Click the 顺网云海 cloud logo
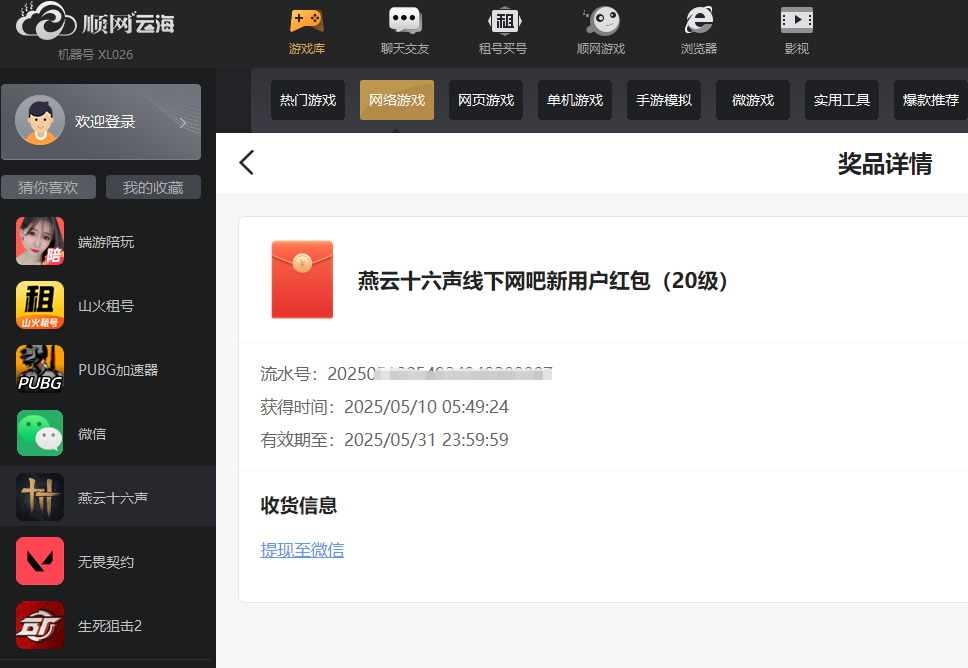 [x=95, y=22]
